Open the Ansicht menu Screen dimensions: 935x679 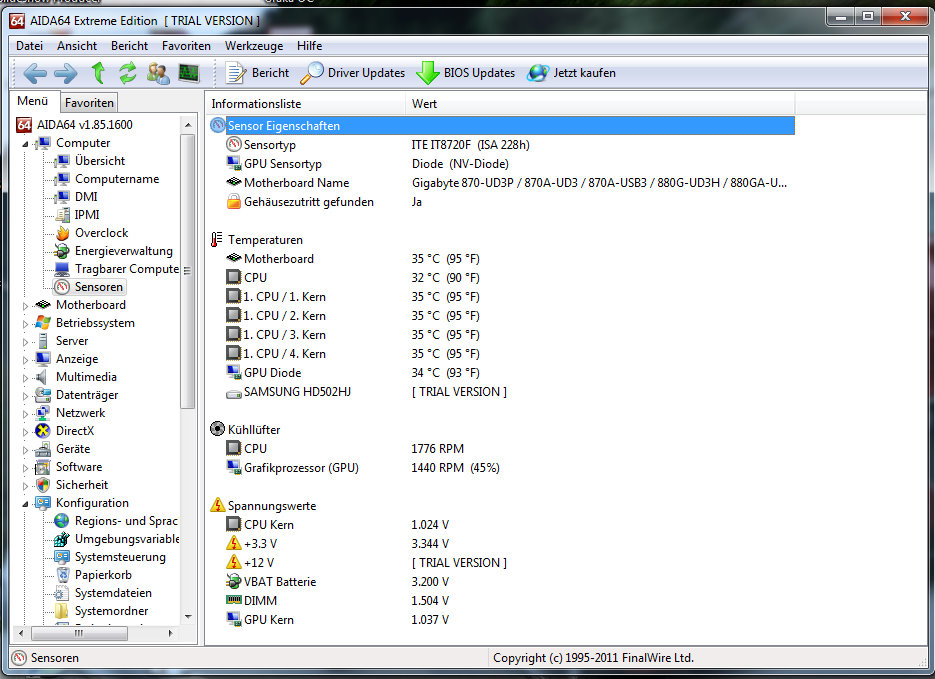tap(77, 46)
